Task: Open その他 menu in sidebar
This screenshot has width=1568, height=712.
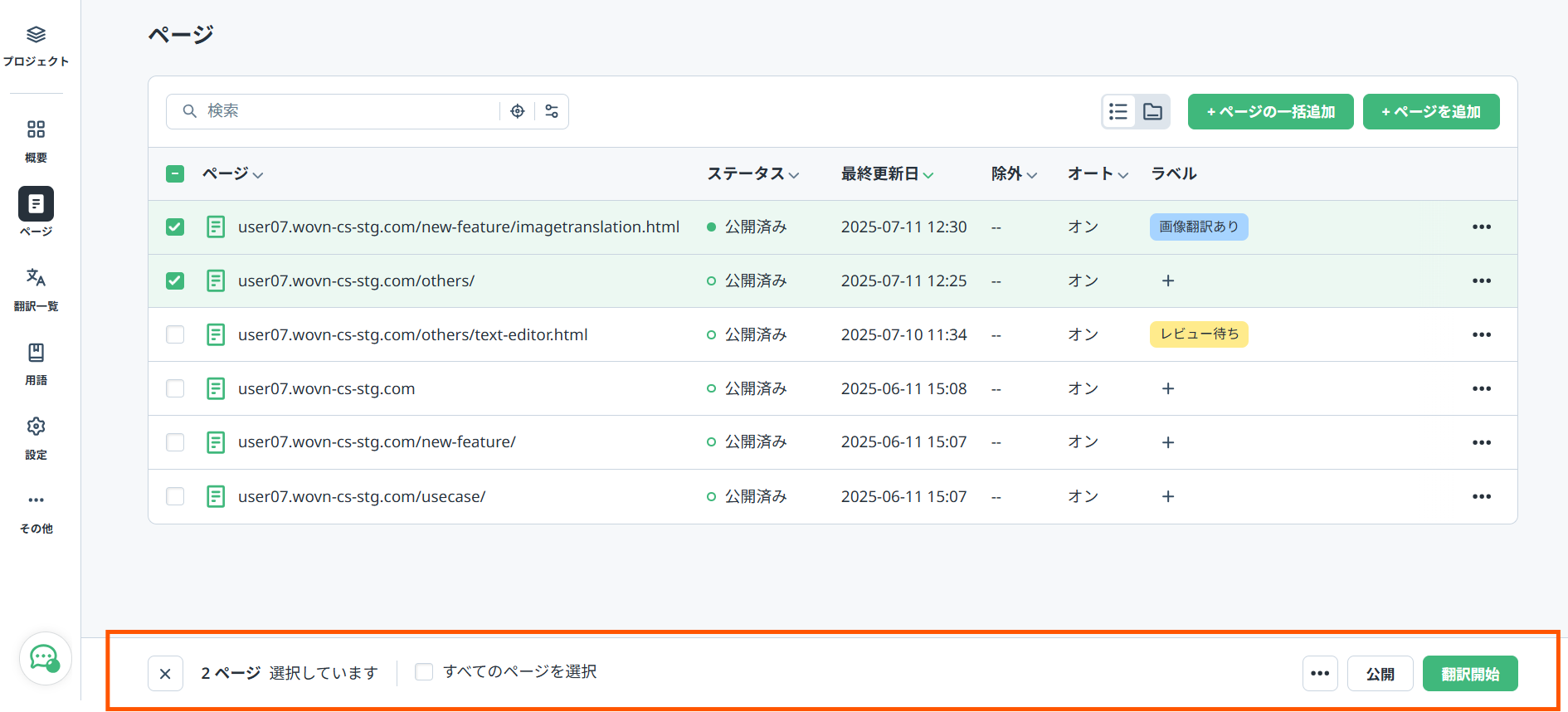Action: 36,501
